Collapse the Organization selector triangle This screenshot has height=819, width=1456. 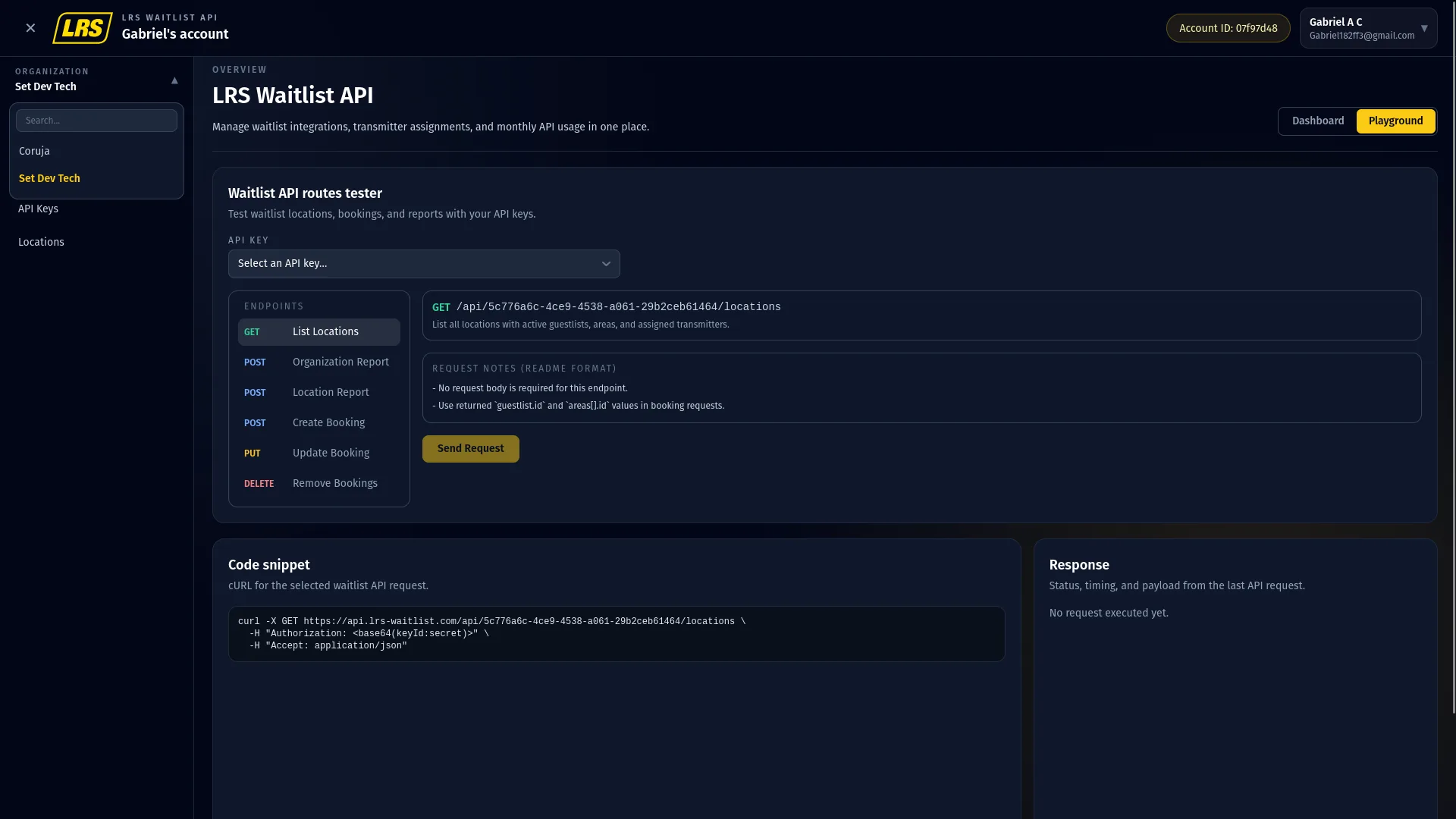click(174, 80)
